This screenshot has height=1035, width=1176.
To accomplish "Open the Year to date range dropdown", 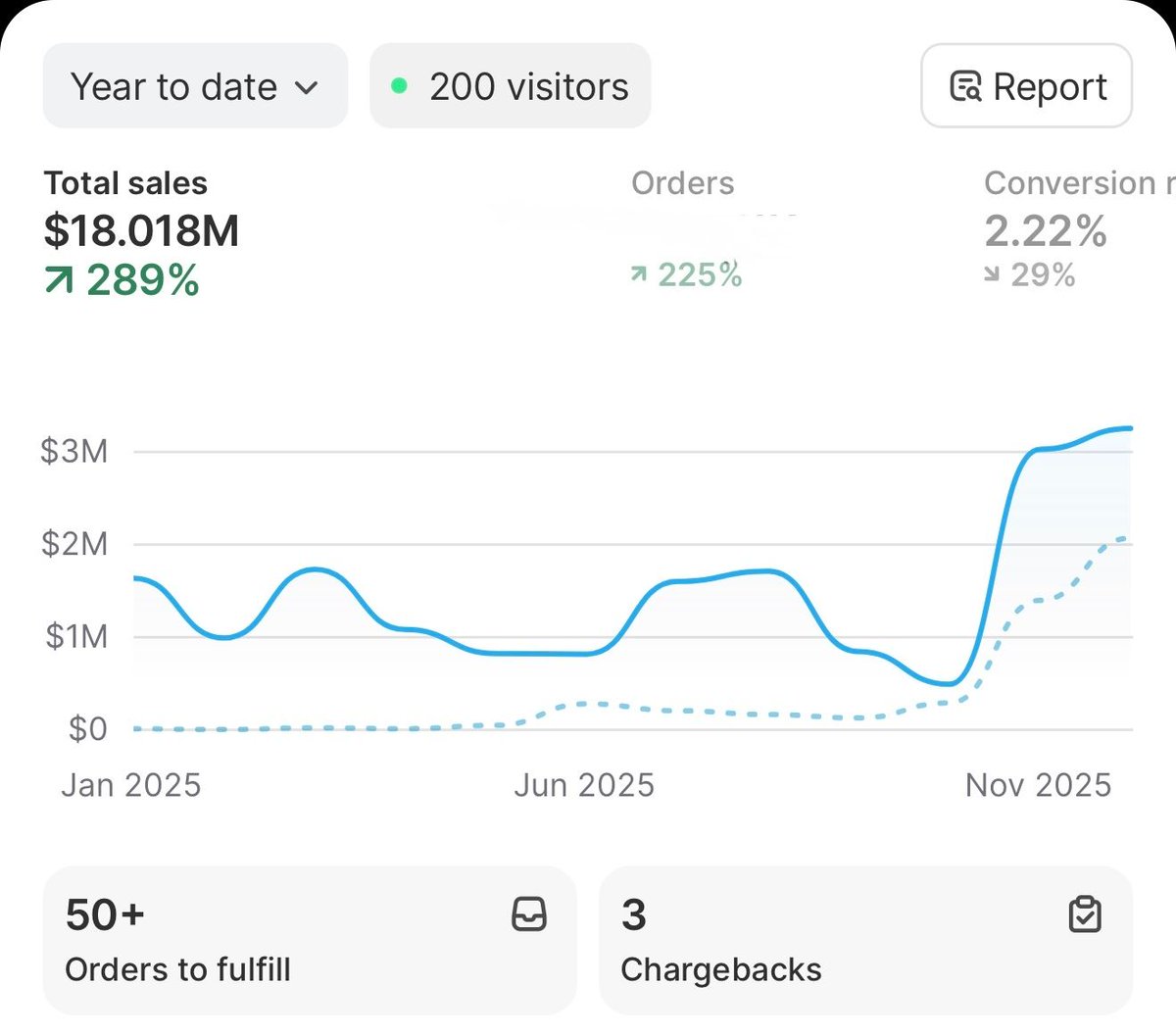I will pyautogui.click(x=195, y=86).
